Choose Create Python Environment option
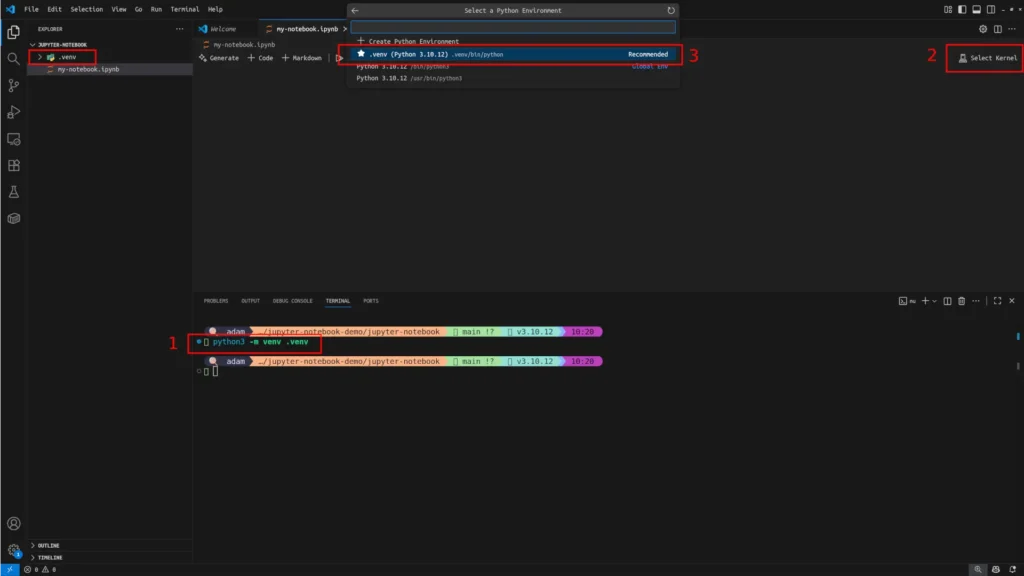1024x576 pixels. (x=513, y=41)
